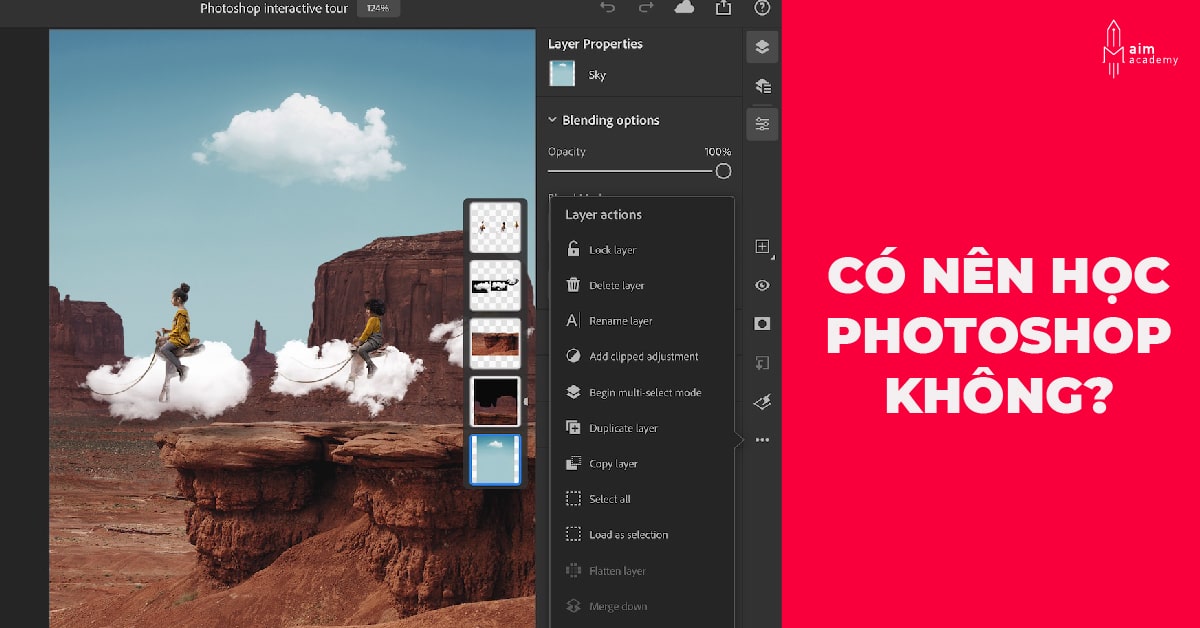The width and height of the screenshot is (1200, 628).
Task: Open the layer properties sliders icon
Action: pos(762,124)
